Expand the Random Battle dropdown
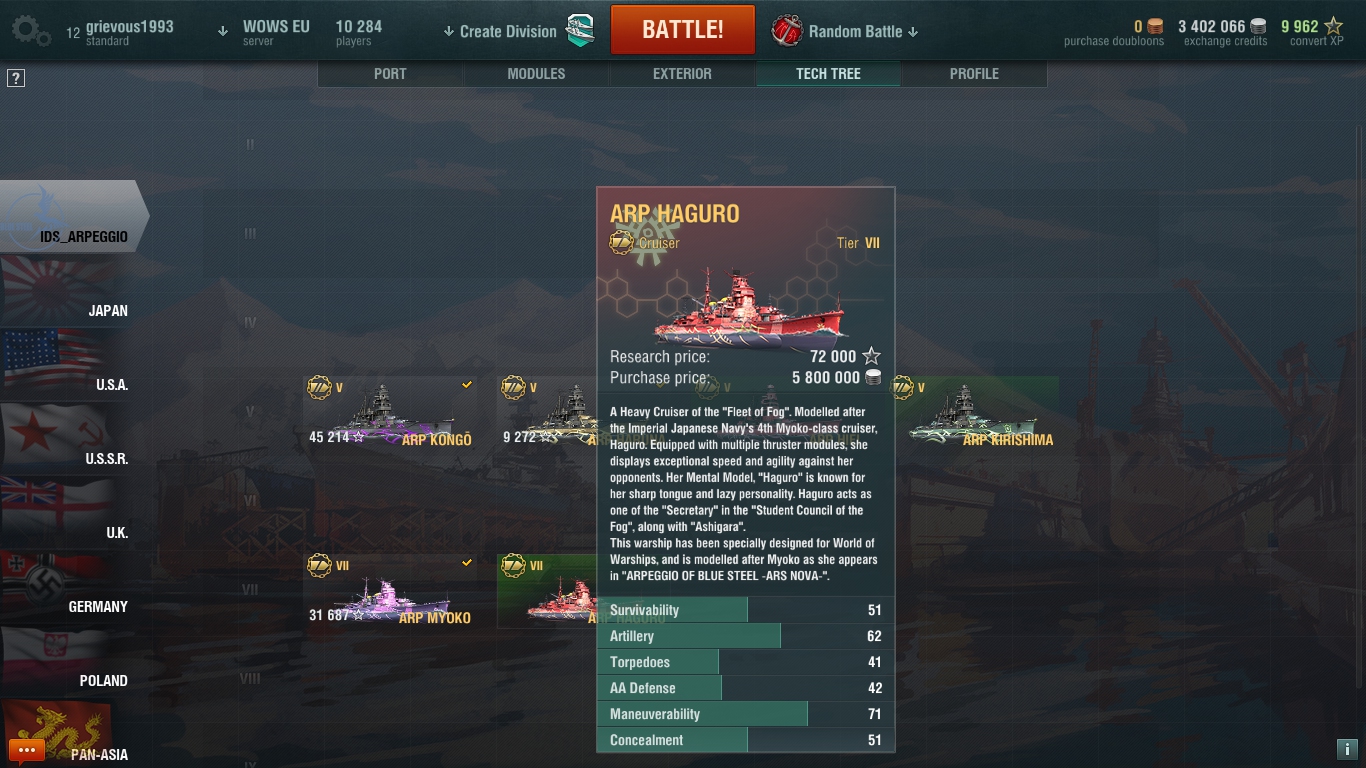Viewport: 1366px width, 768px height. click(x=863, y=31)
